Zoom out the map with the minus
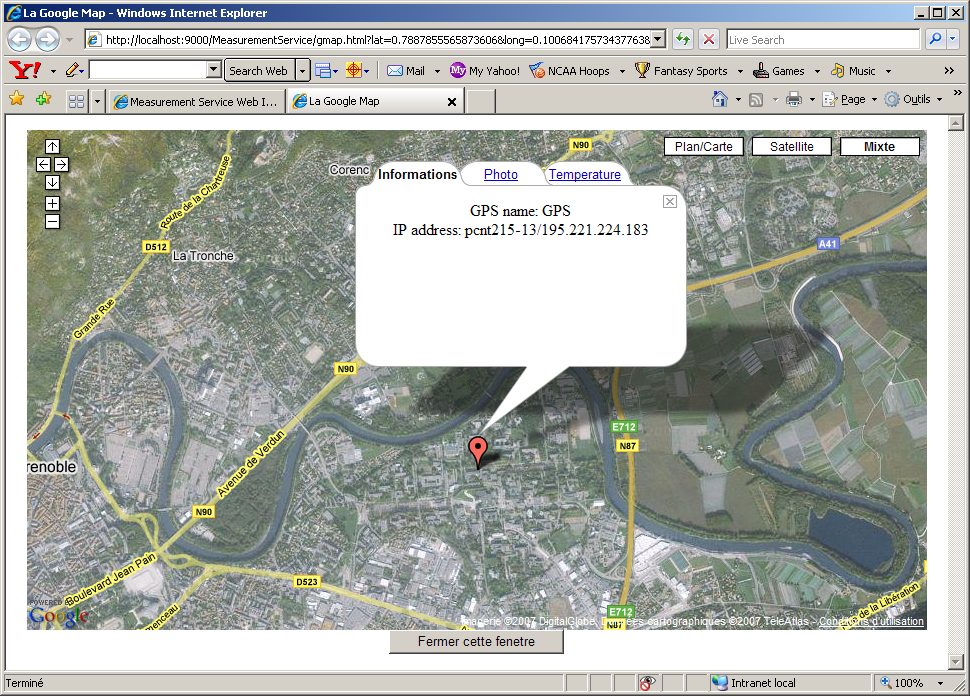970x696 pixels. [53, 221]
